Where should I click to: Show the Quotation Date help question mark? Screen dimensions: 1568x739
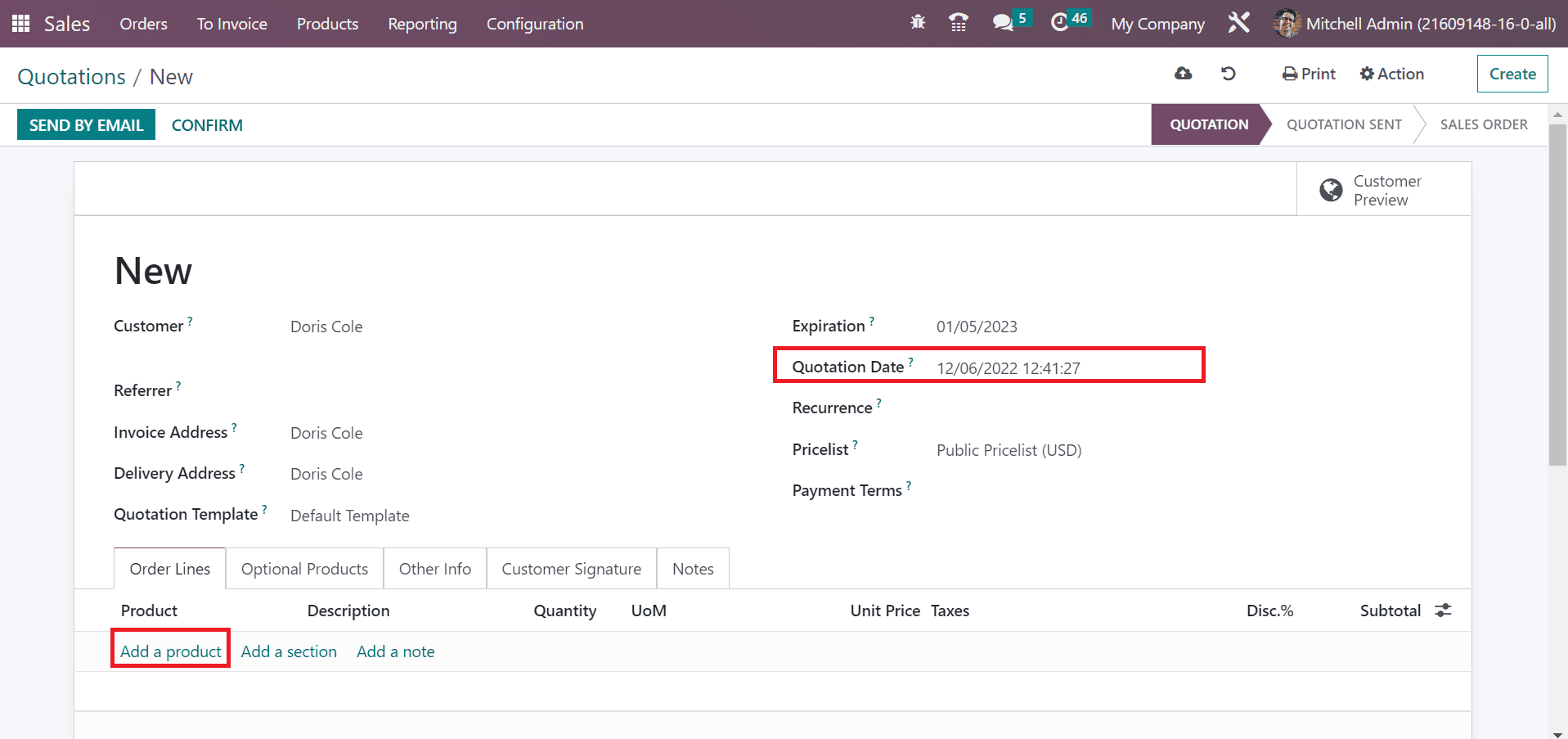tap(910, 362)
